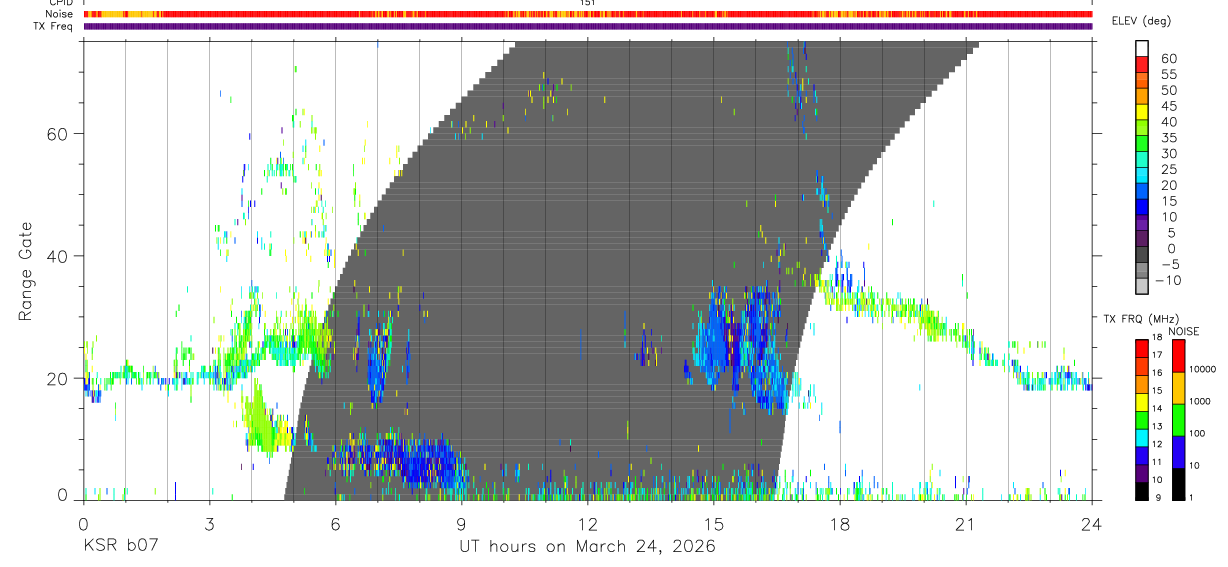Click the "UT hours on March 24, 2026" axis title
The height and width of the screenshot is (567, 1228).
pos(588,547)
